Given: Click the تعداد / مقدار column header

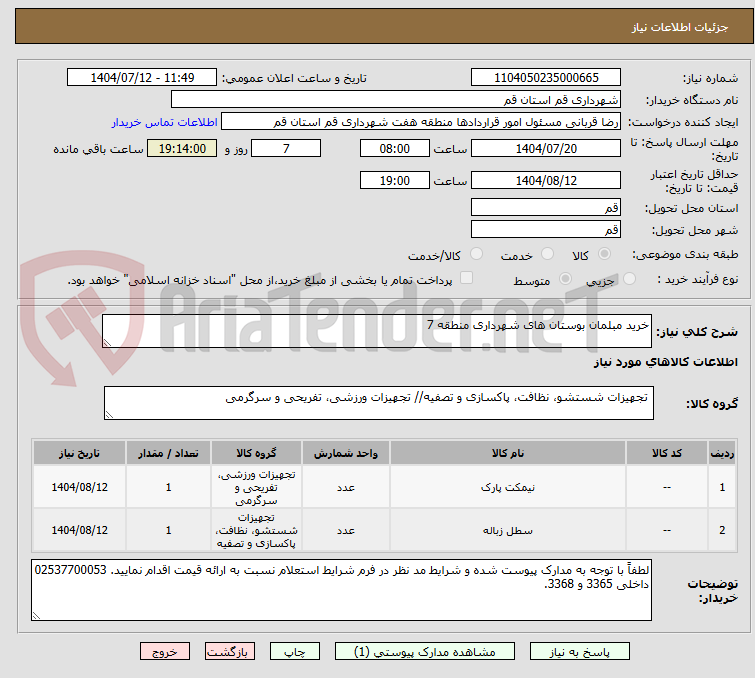Looking at the screenshot, I should (x=168, y=453).
